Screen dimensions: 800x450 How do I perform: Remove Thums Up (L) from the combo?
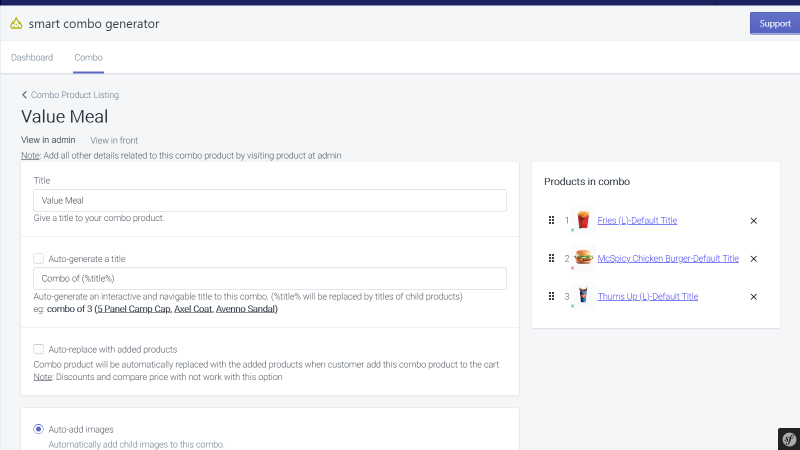pyautogui.click(x=754, y=297)
